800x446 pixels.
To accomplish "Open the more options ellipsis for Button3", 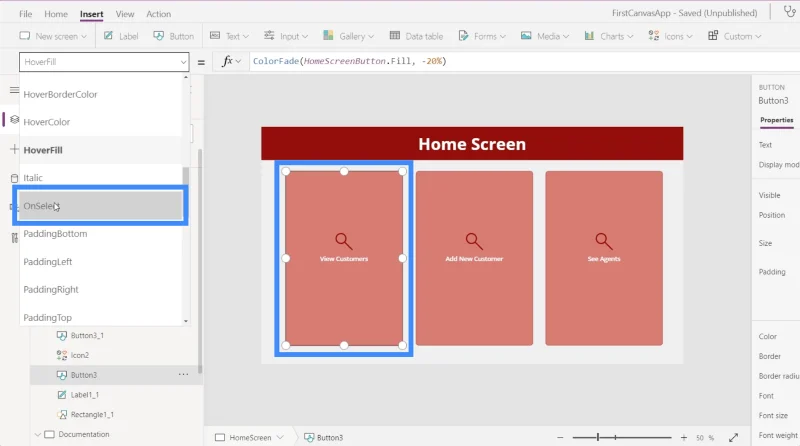I will point(183,375).
